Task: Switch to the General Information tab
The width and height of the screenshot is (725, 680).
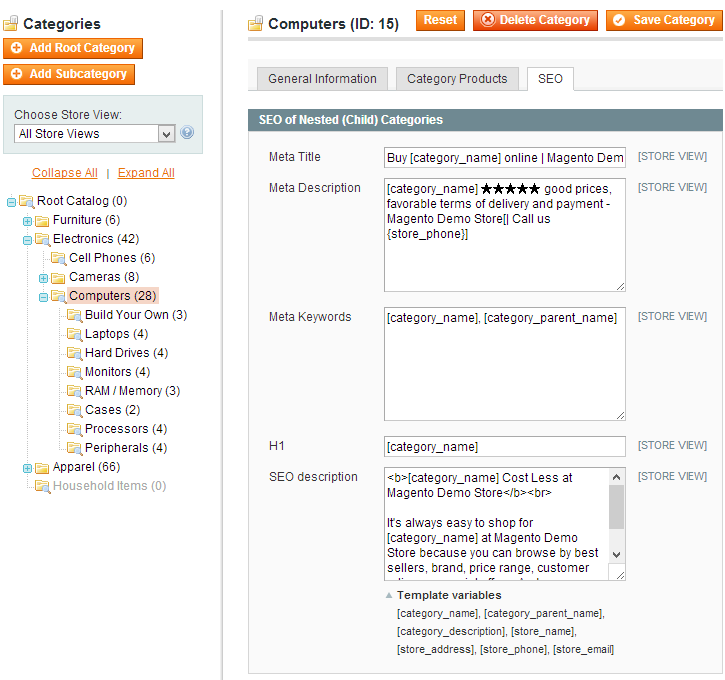Action: (322, 79)
